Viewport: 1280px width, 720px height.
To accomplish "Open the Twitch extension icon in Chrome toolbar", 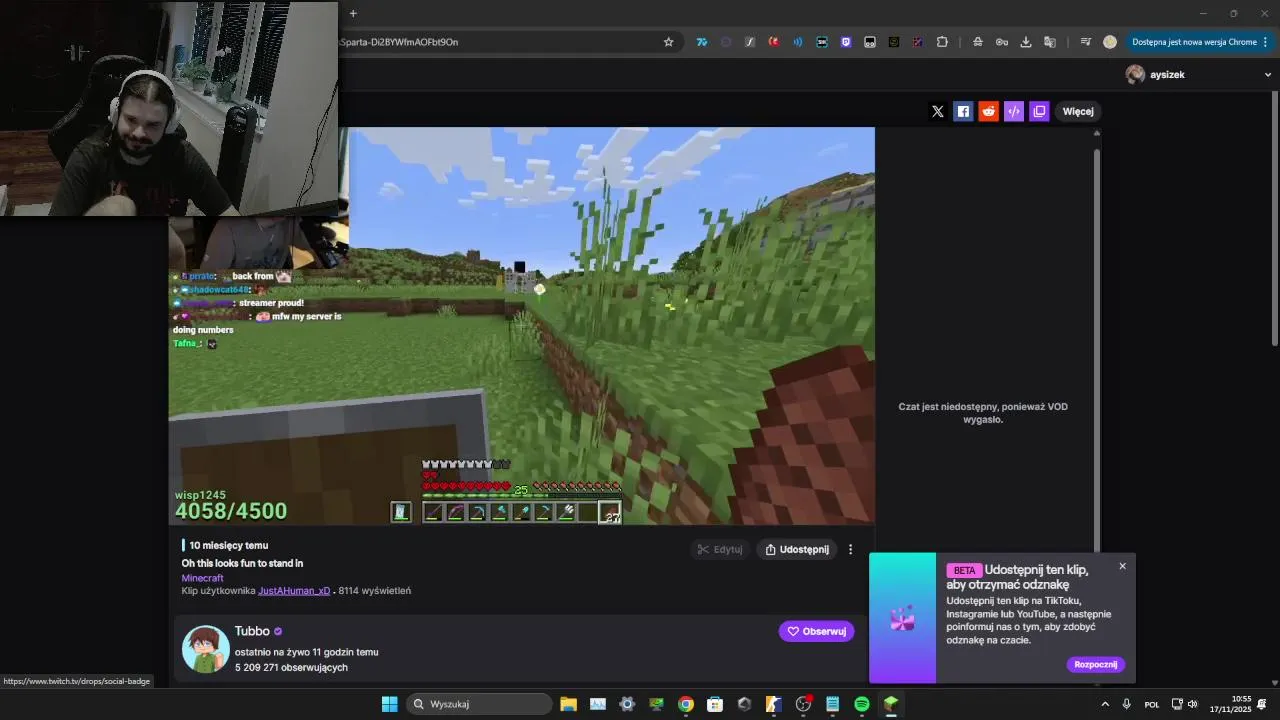I will [x=846, y=42].
